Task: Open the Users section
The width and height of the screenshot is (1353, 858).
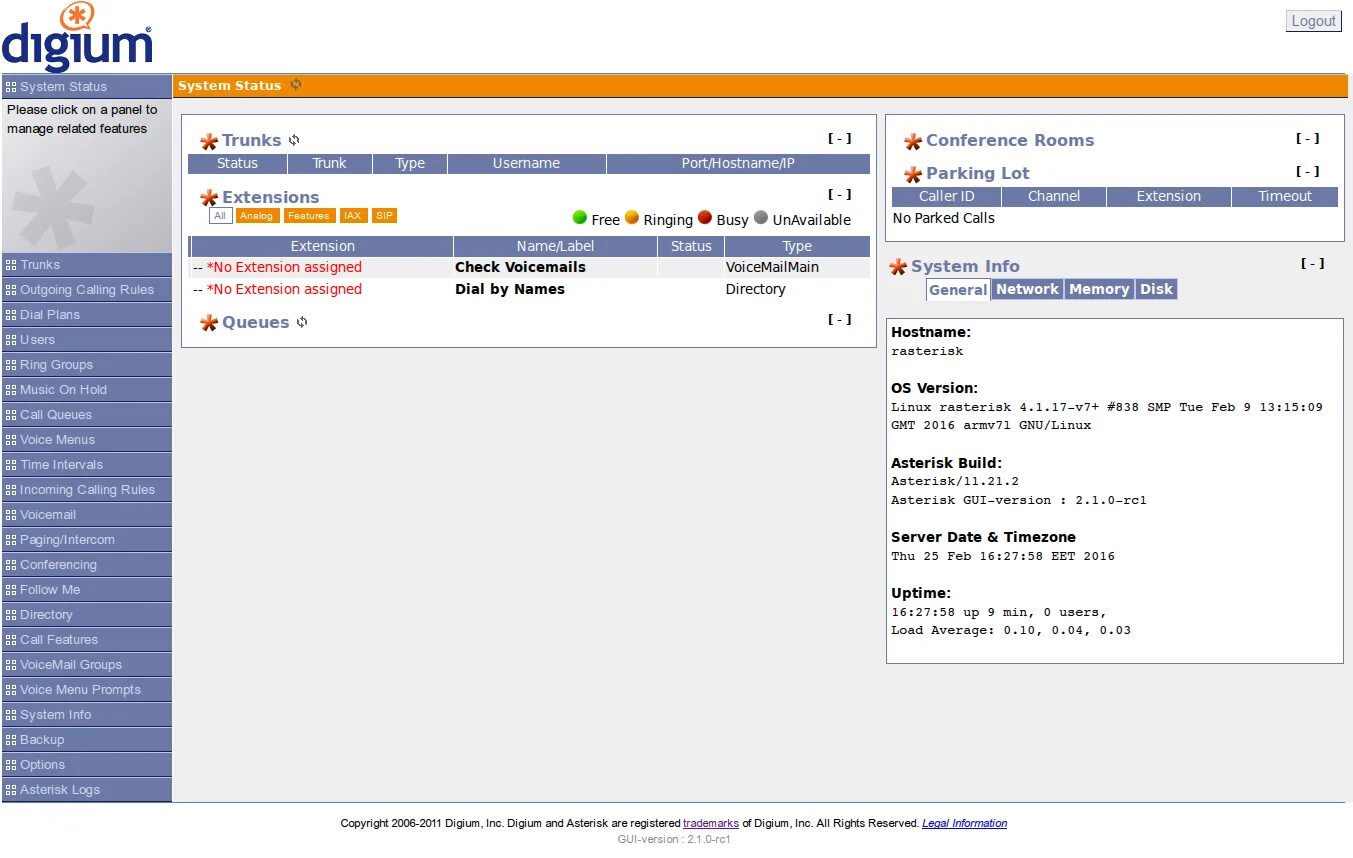Action: tap(86, 340)
